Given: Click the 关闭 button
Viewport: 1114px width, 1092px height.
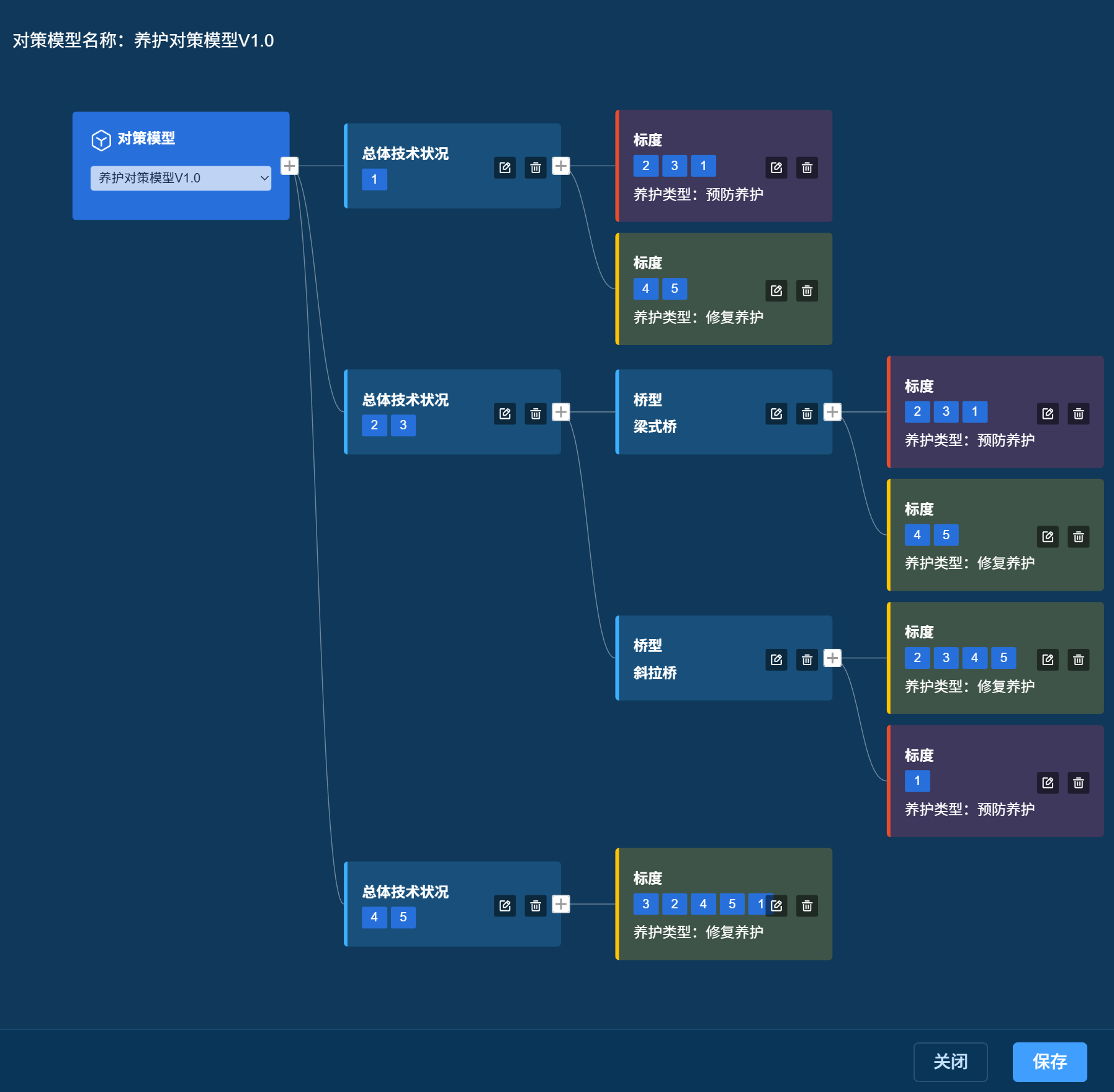Looking at the screenshot, I should (950, 1062).
